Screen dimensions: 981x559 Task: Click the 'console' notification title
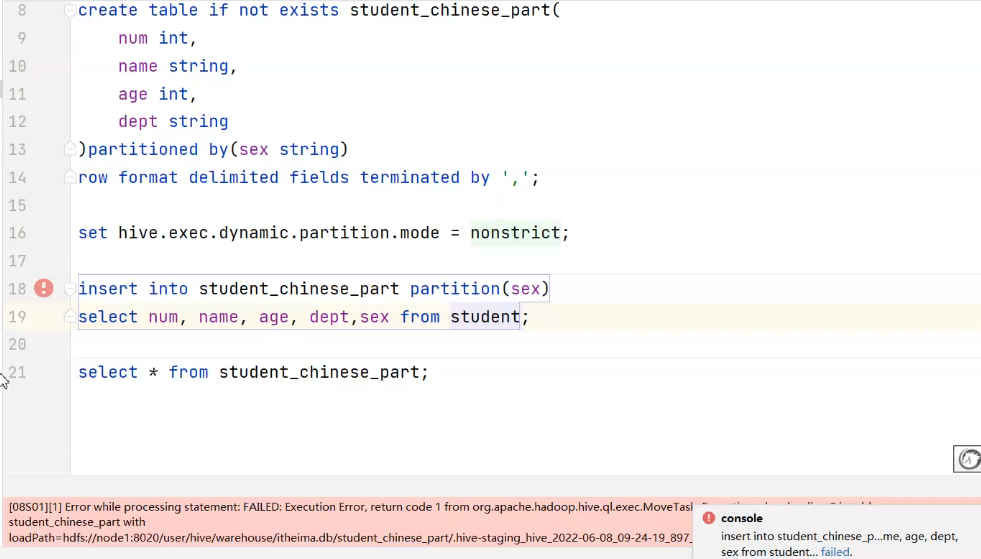(741, 518)
